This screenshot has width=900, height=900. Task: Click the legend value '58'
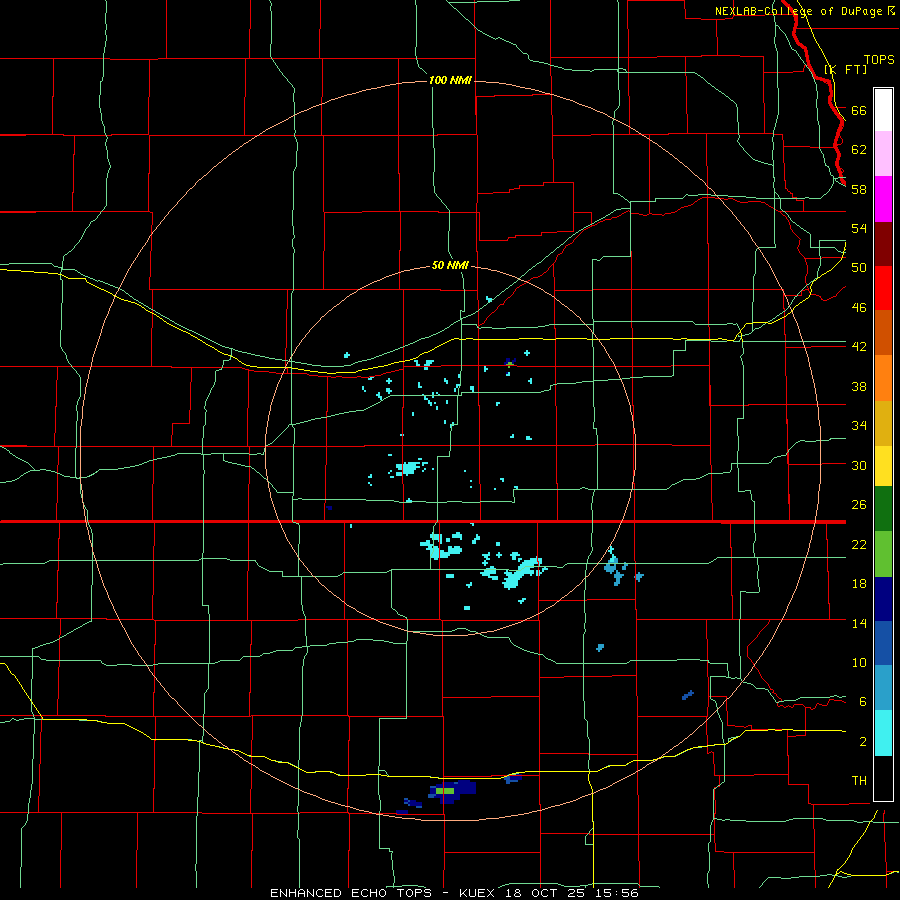click(x=859, y=189)
